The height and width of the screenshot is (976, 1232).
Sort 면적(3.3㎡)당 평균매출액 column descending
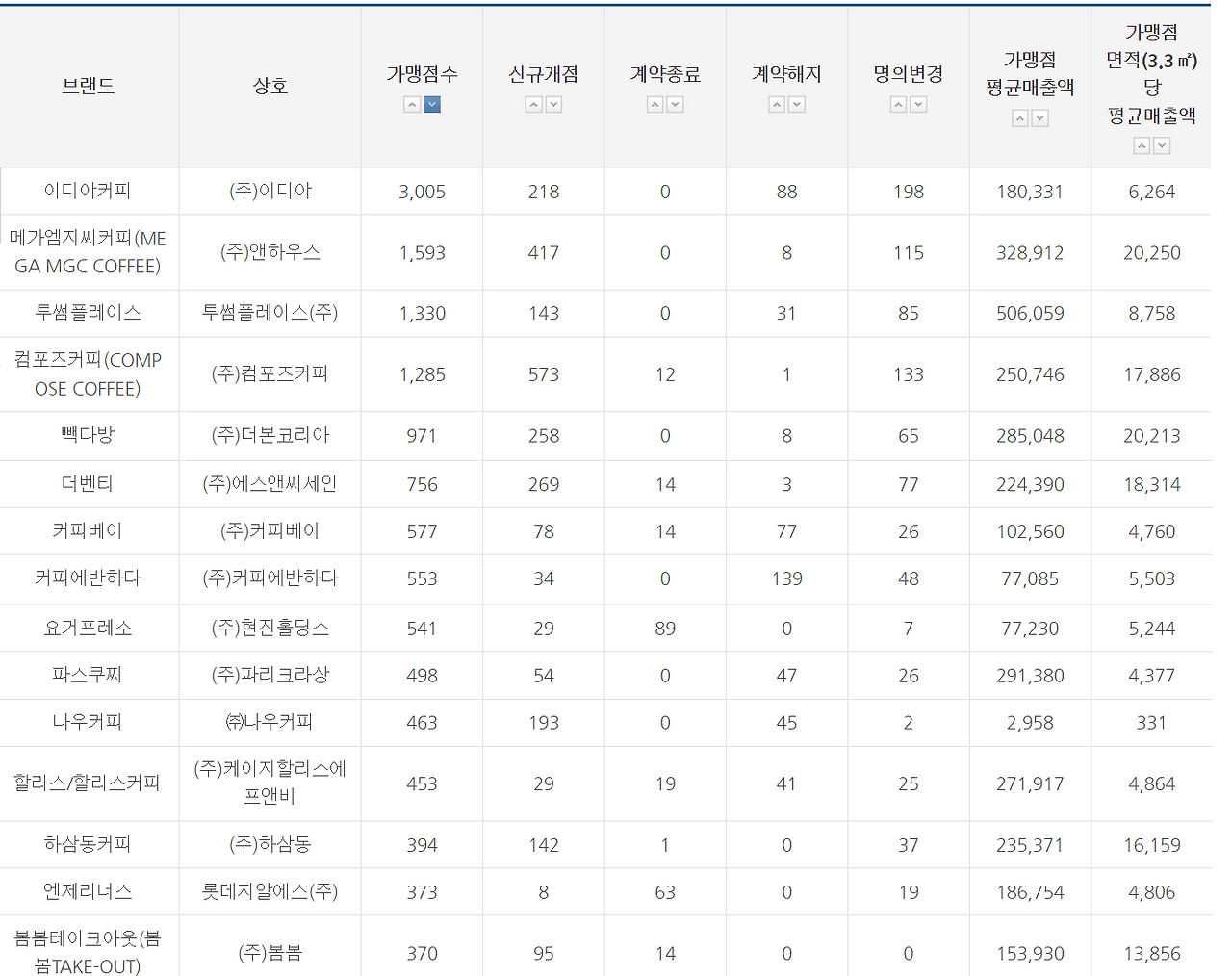pyautogui.click(x=1162, y=146)
